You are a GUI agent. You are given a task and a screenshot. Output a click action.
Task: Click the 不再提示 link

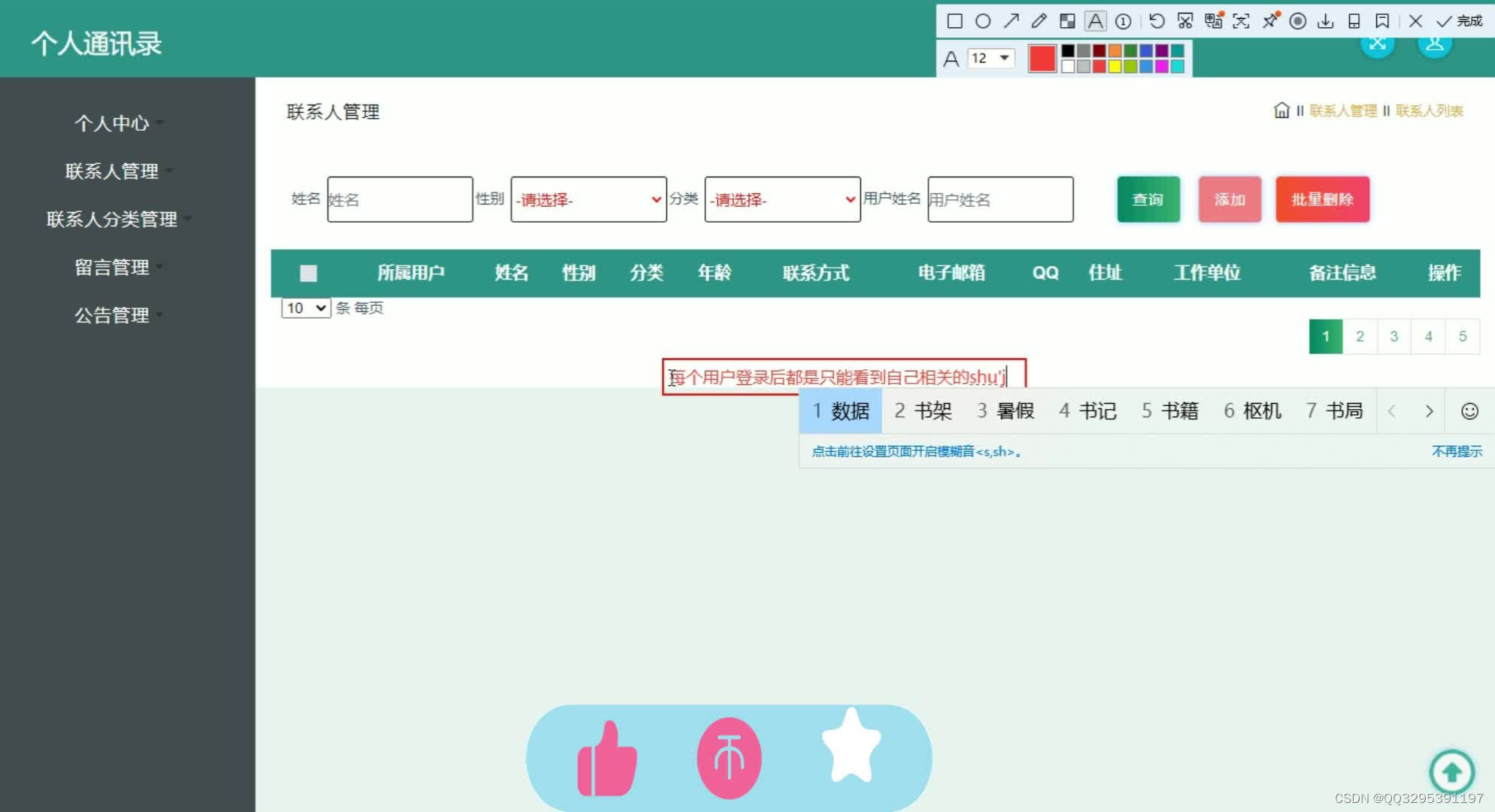tap(1457, 451)
